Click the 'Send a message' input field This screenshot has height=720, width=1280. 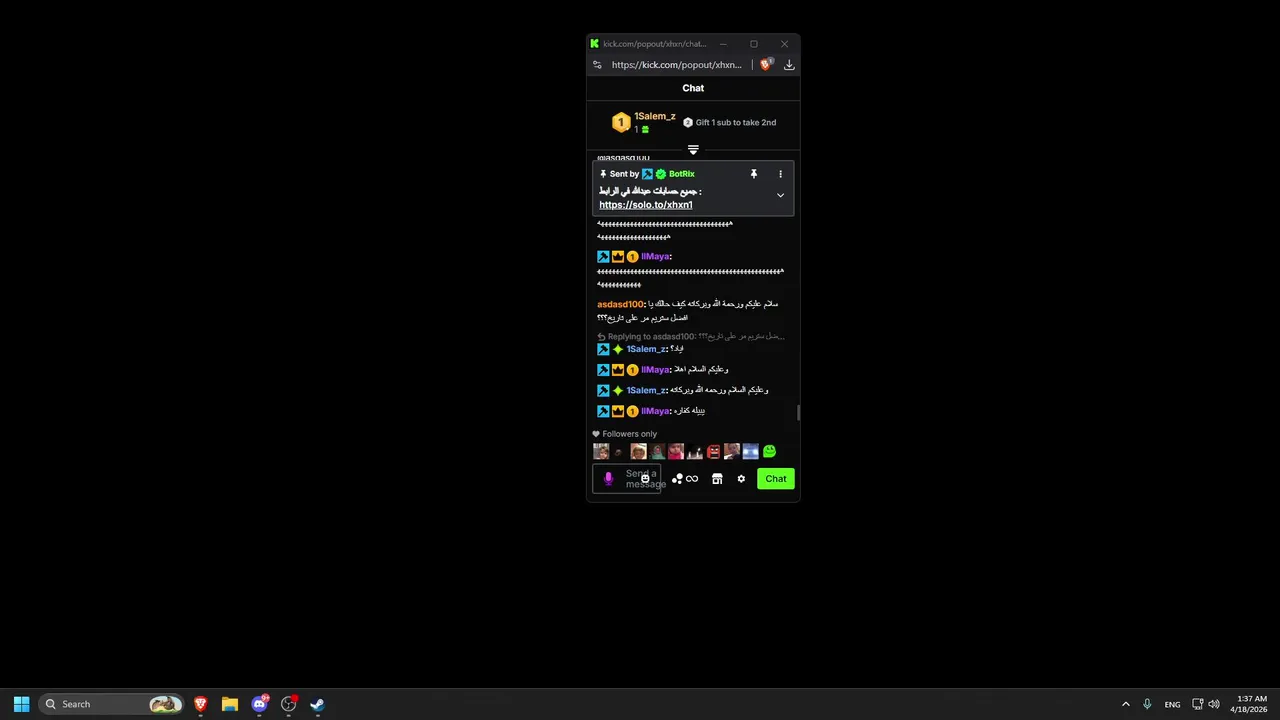[627, 479]
